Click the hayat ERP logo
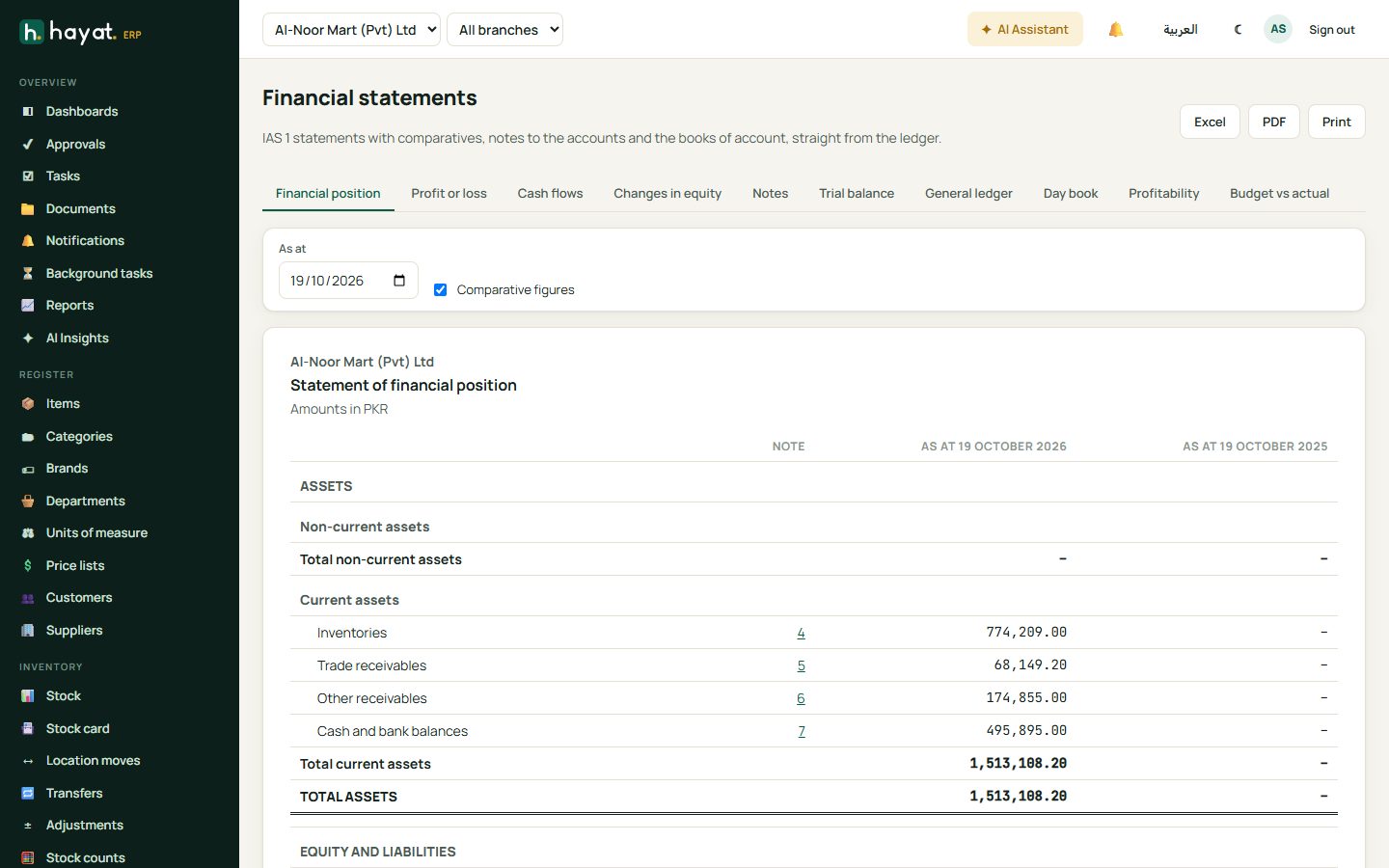 81,32
